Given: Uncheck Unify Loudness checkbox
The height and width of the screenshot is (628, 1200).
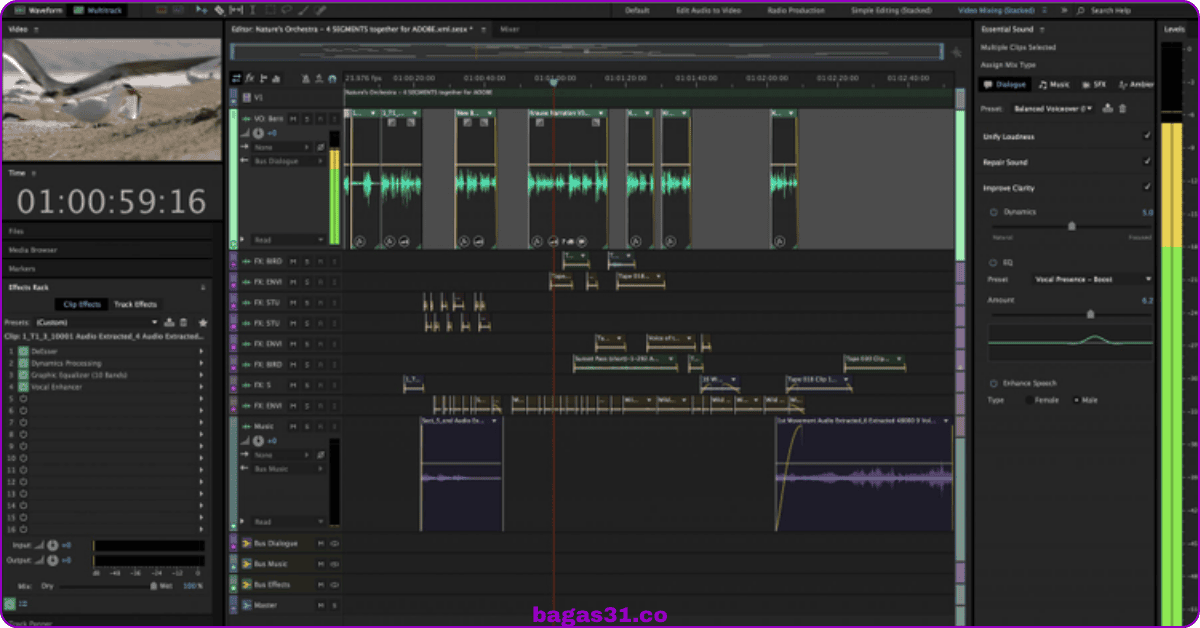Looking at the screenshot, I should [1147, 136].
